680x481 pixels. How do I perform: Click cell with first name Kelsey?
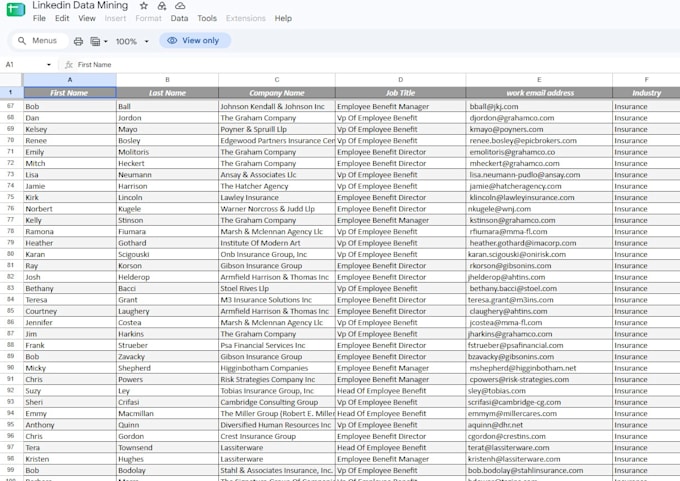pyautogui.click(x=70, y=129)
